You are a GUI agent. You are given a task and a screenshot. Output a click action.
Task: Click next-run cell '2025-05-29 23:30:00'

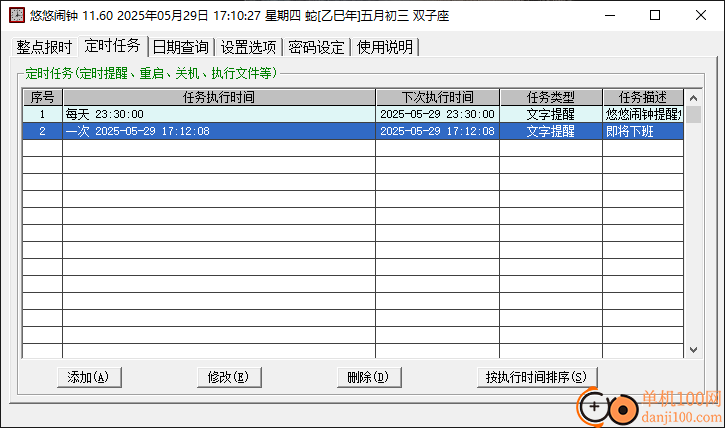(x=437, y=114)
